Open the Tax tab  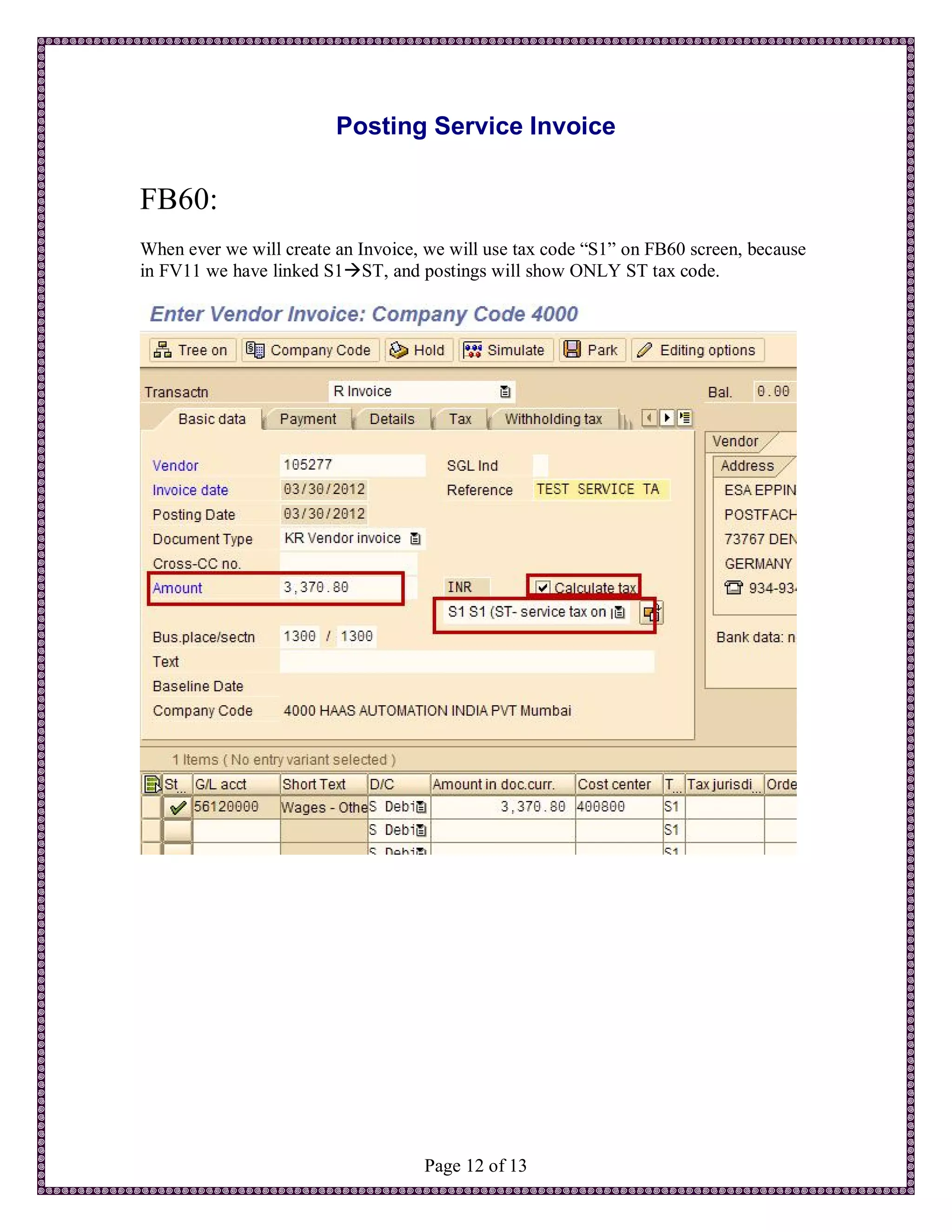460,419
